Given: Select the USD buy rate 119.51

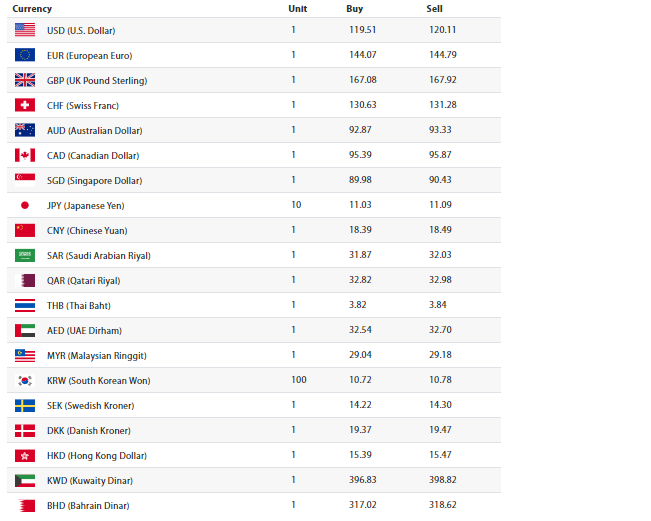Looking at the screenshot, I should coord(362,30).
